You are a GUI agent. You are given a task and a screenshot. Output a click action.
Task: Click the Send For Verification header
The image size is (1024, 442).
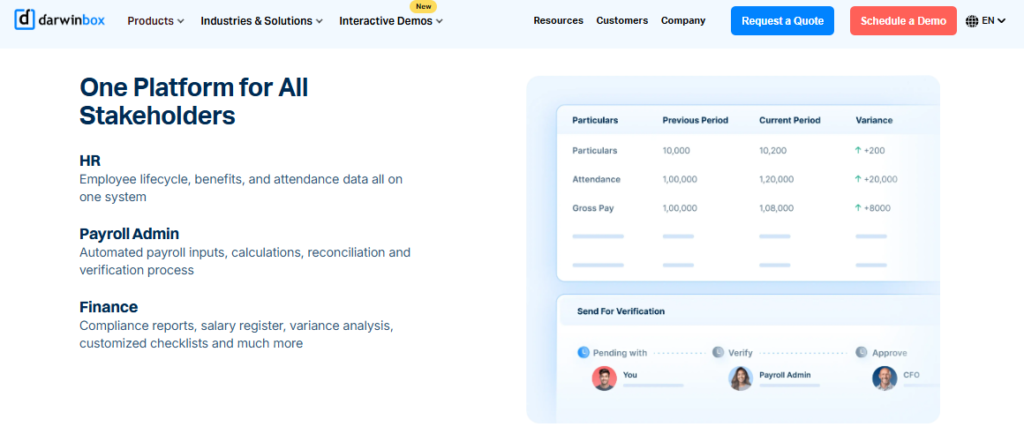click(x=620, y=311)
